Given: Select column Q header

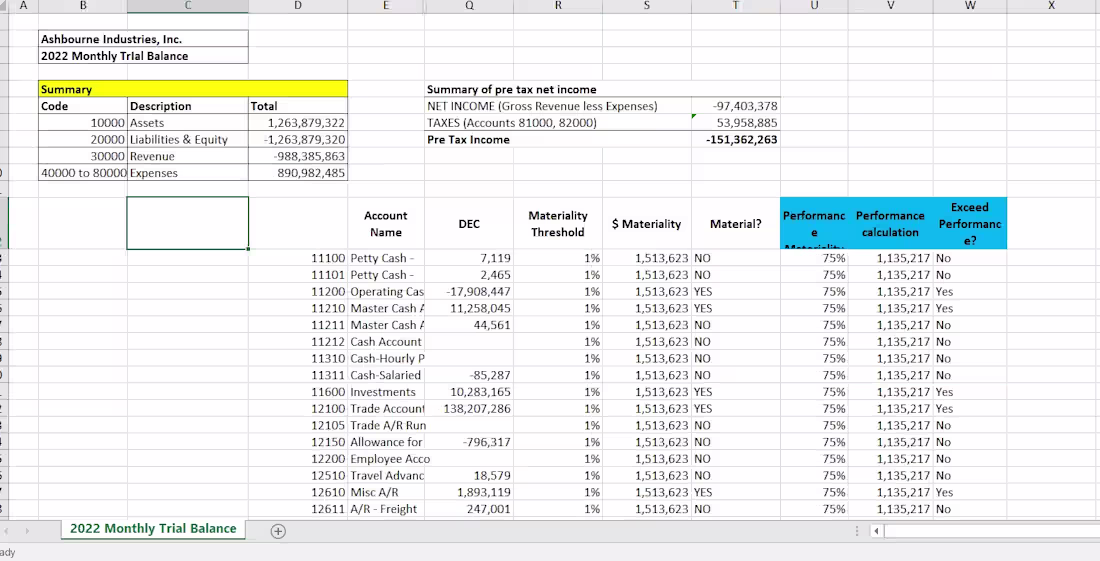Looking at the screenshot, I should (x=469, y=6).
